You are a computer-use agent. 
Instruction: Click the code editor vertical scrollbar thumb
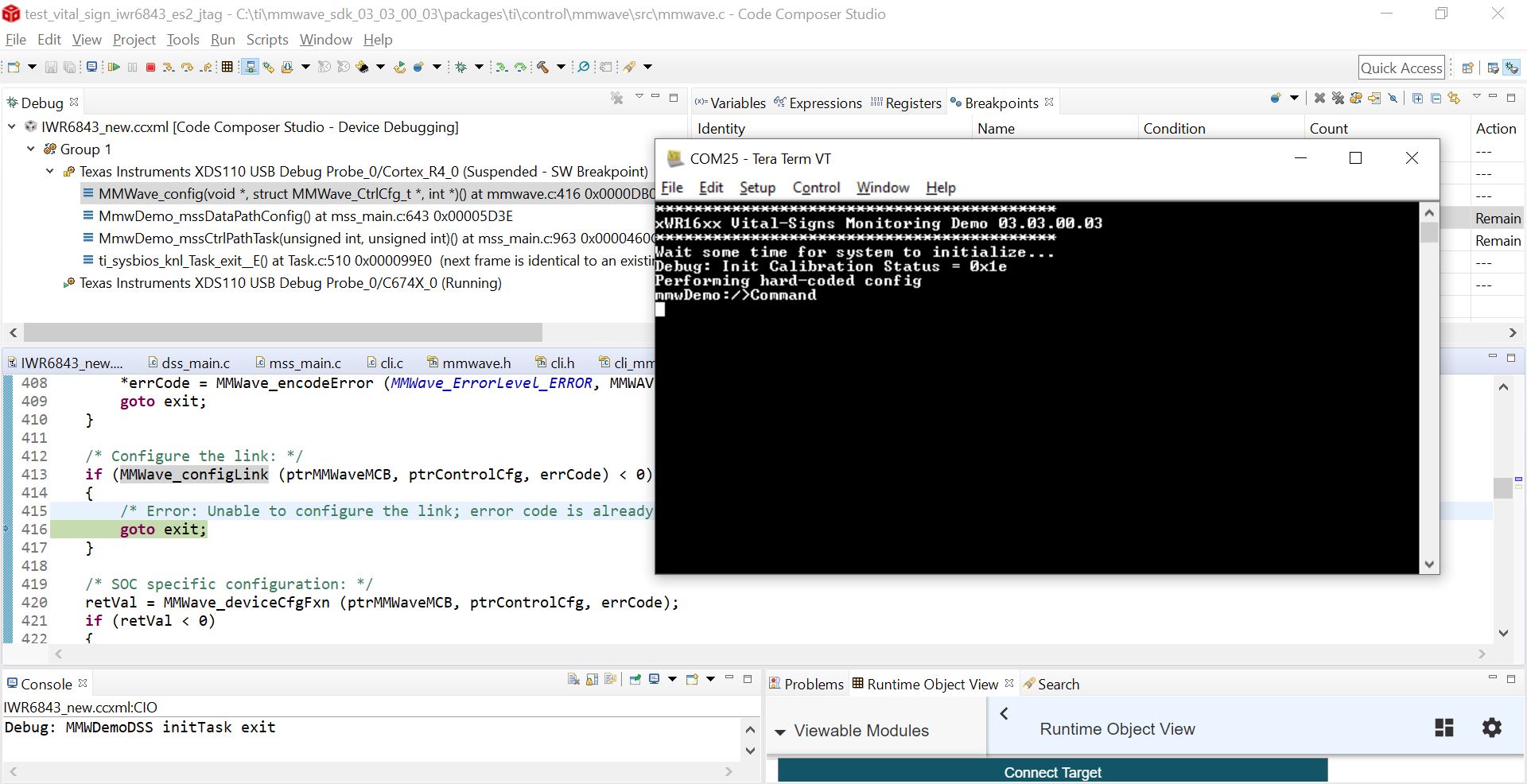pyautogui.click(x=1502, y=487)
